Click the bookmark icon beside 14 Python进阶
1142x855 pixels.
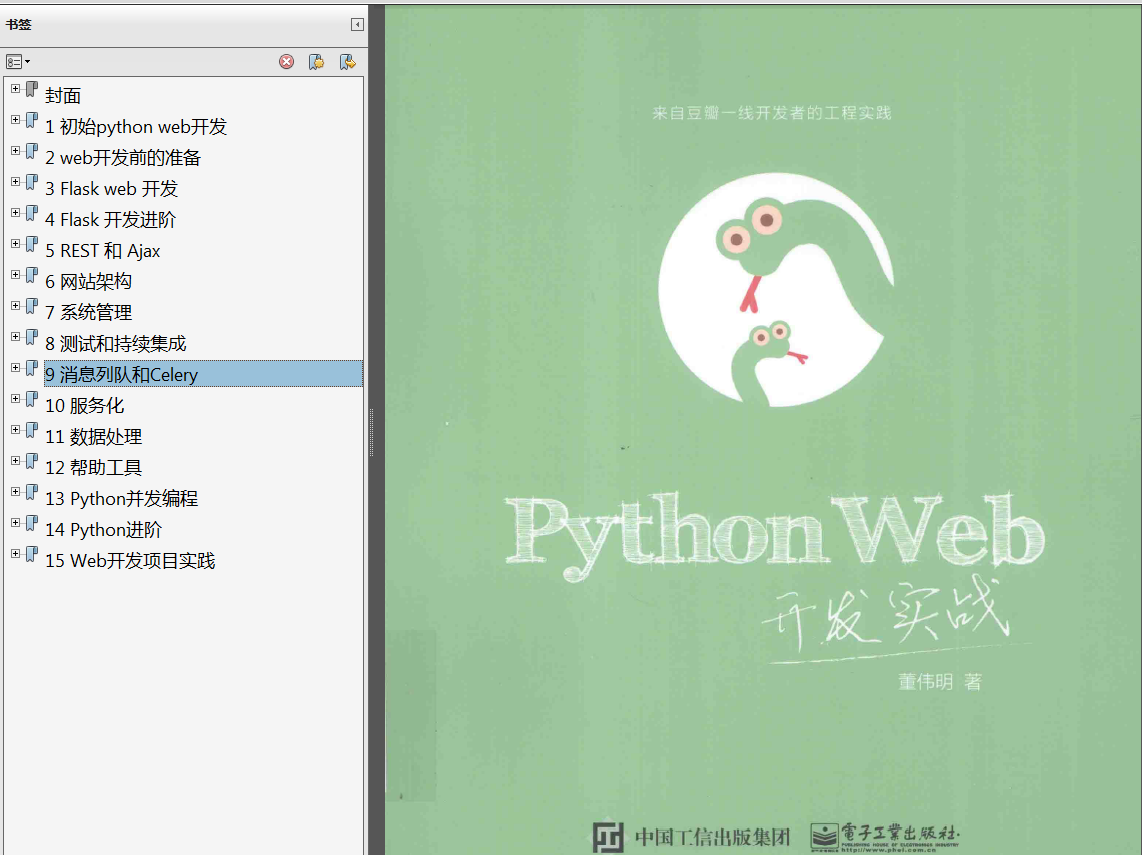(x=31, y=523)
